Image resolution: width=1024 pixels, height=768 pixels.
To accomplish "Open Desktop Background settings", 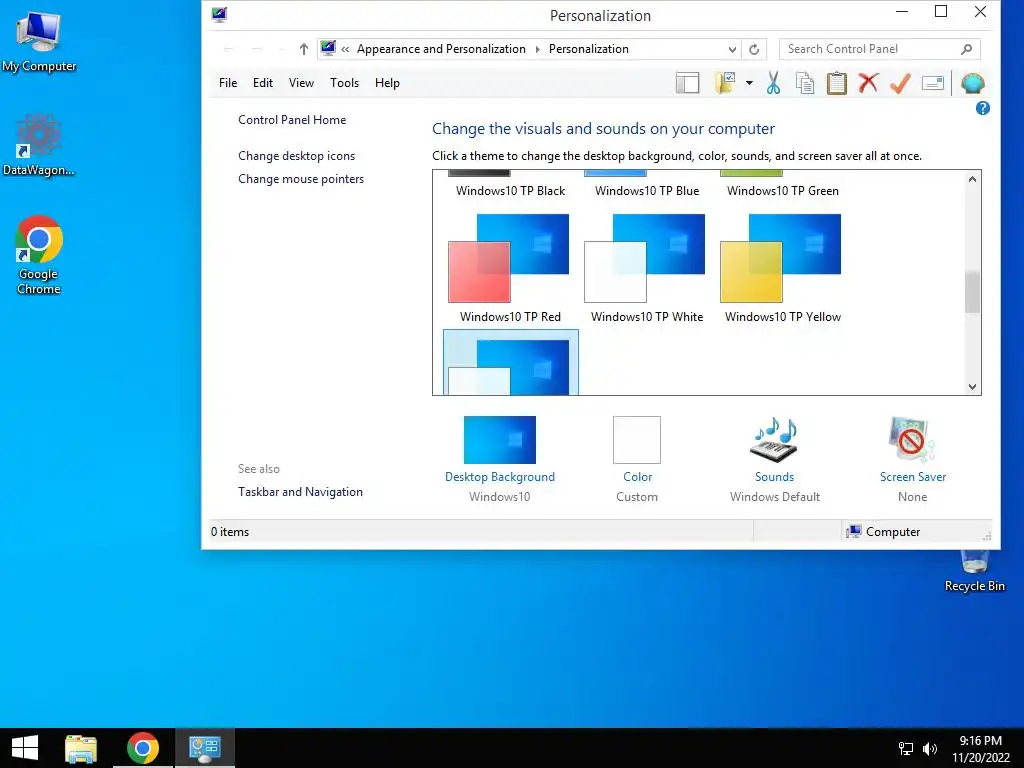I will (x=500, y=459).
